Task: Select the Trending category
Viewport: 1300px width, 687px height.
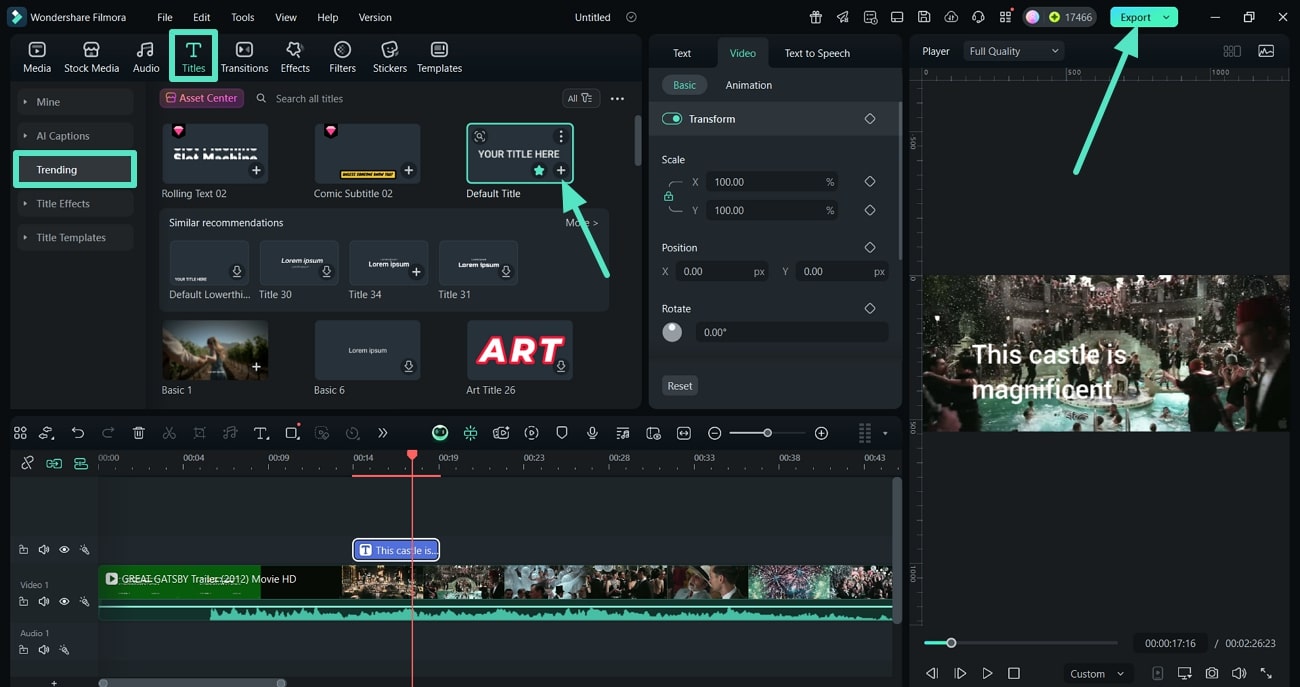Action: 74,170
